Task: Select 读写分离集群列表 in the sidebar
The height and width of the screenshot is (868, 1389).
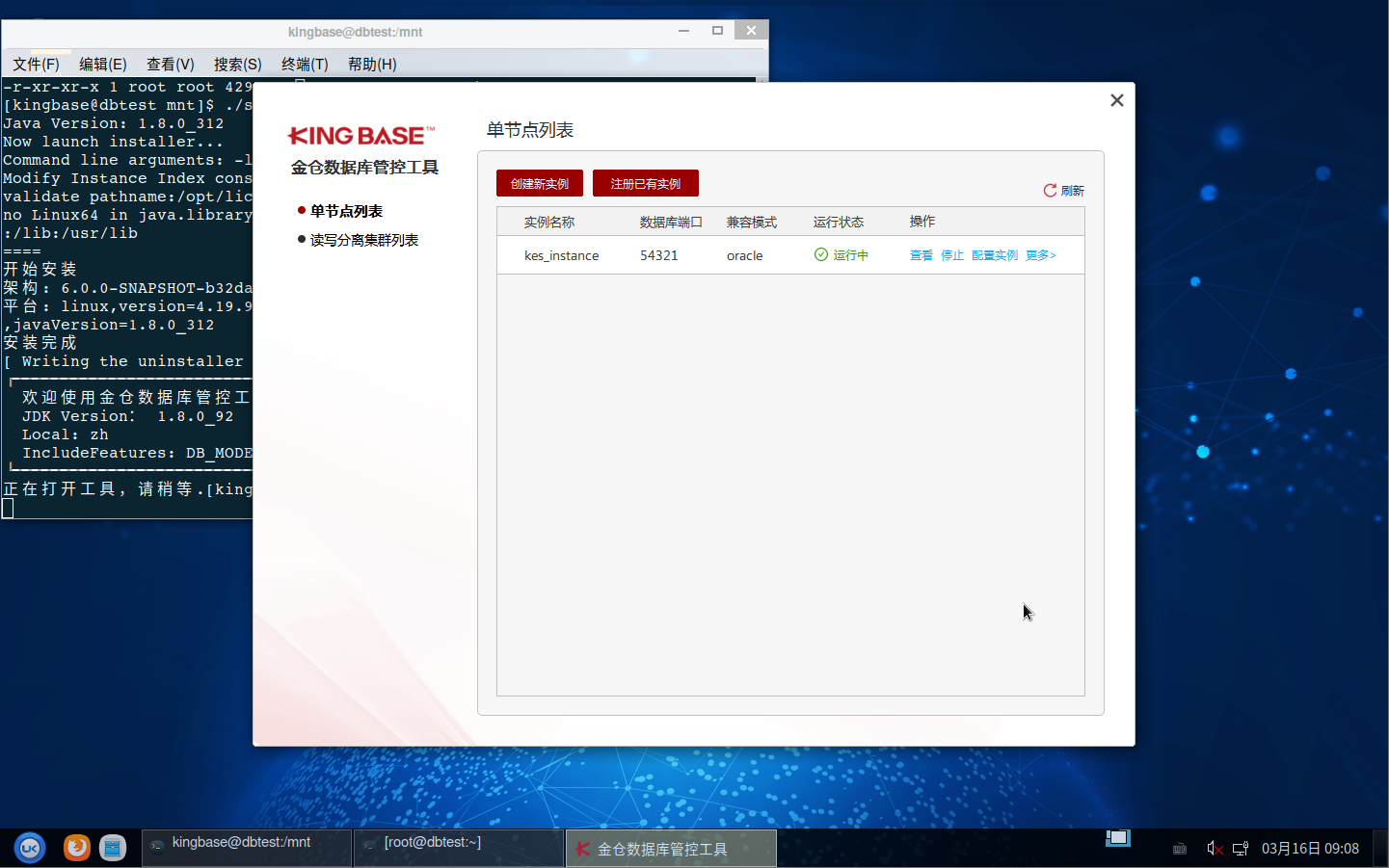Action: 364,240
